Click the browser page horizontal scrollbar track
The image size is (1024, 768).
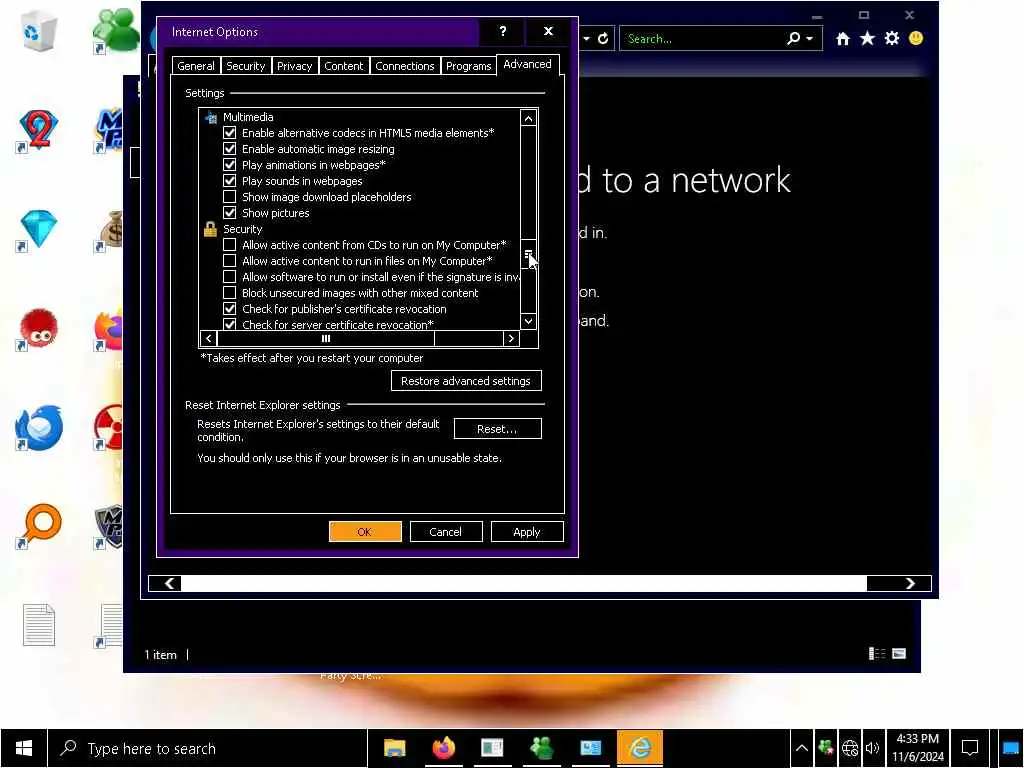click(x=523, y=583)
